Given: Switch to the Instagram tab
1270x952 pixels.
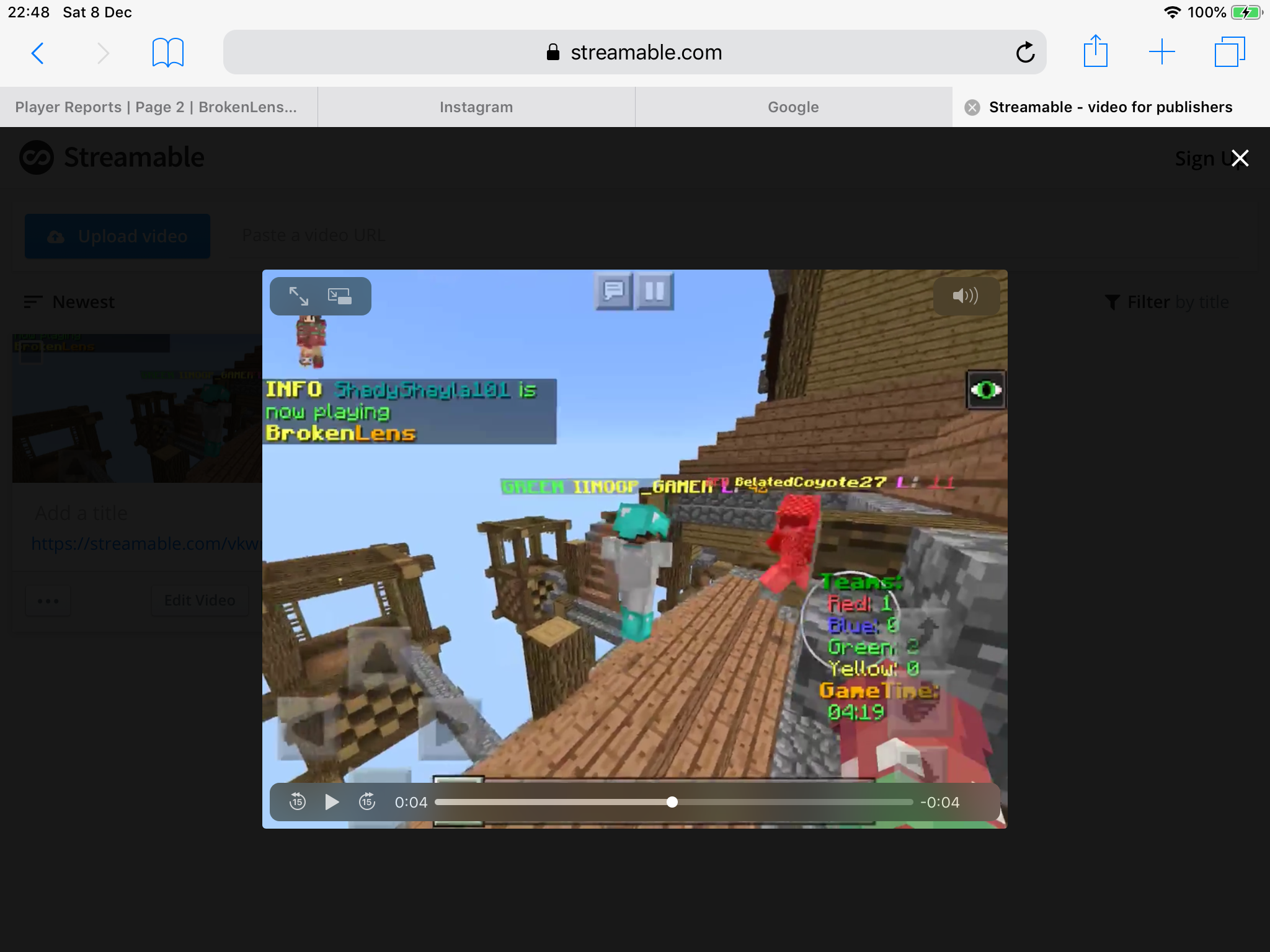Looking at the screenshot, I should pos(476,107).
